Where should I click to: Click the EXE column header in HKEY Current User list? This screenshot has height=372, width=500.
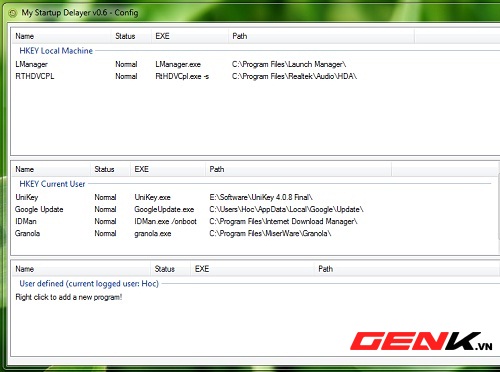[168, 169]
